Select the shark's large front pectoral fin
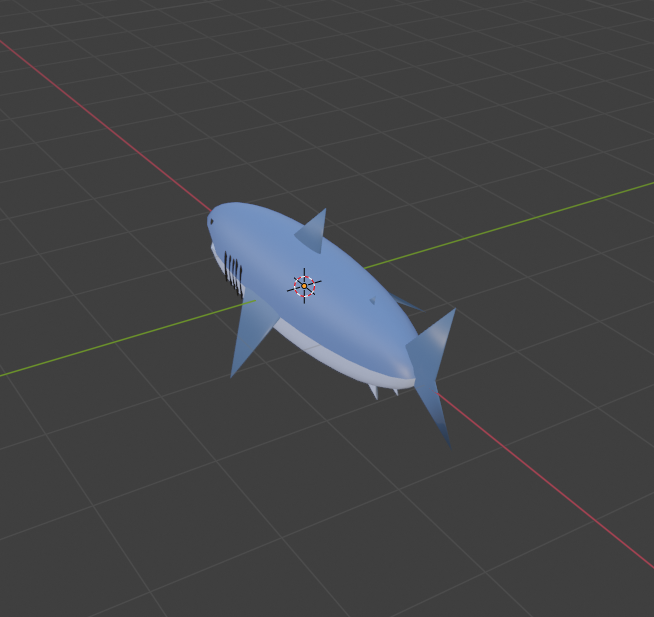654x617 pixels. click(x=250, y=332)
